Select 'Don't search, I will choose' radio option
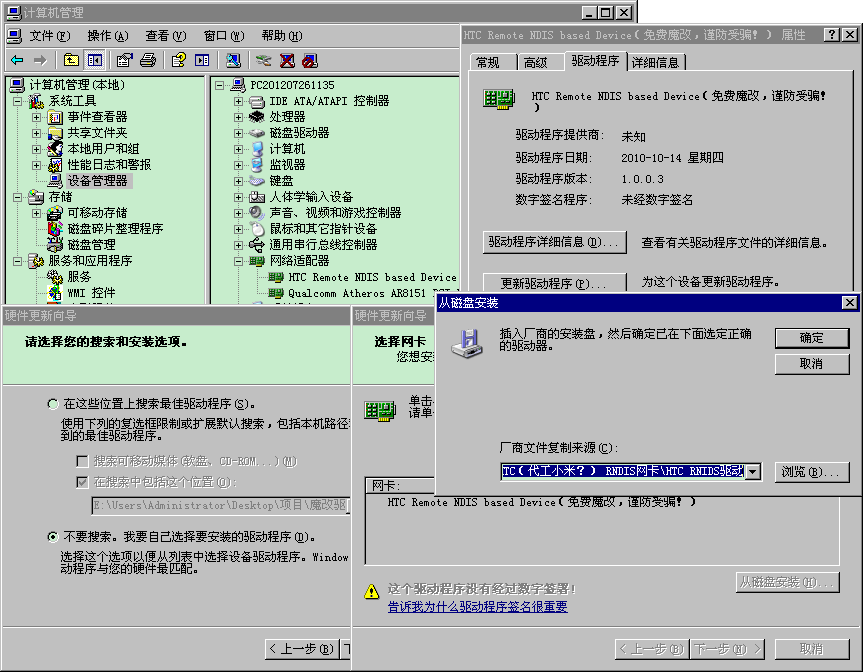This screenshot has height=672, width=863. point(53,537)
